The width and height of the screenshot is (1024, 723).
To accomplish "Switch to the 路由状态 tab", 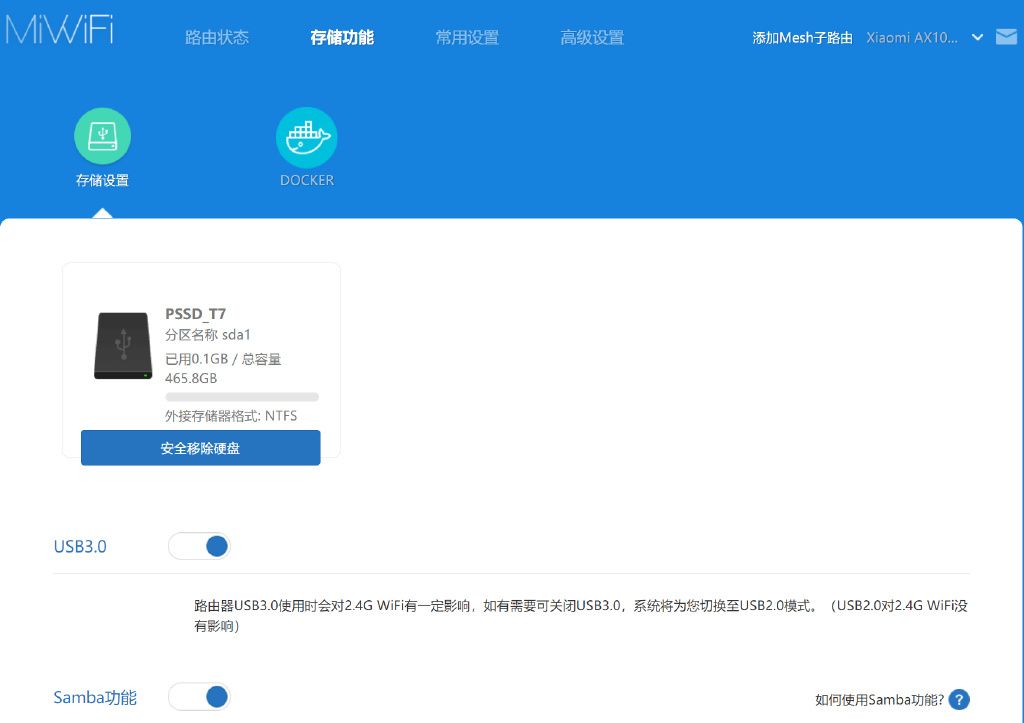I will (x=217, y=37).
